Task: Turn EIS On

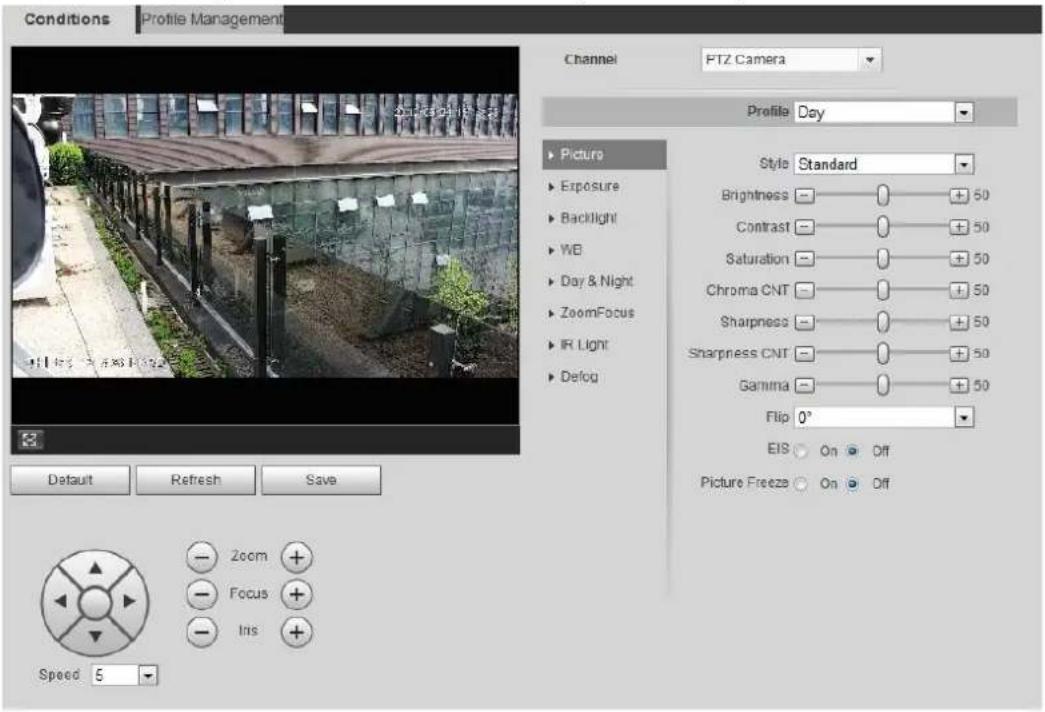Action: 801,451
